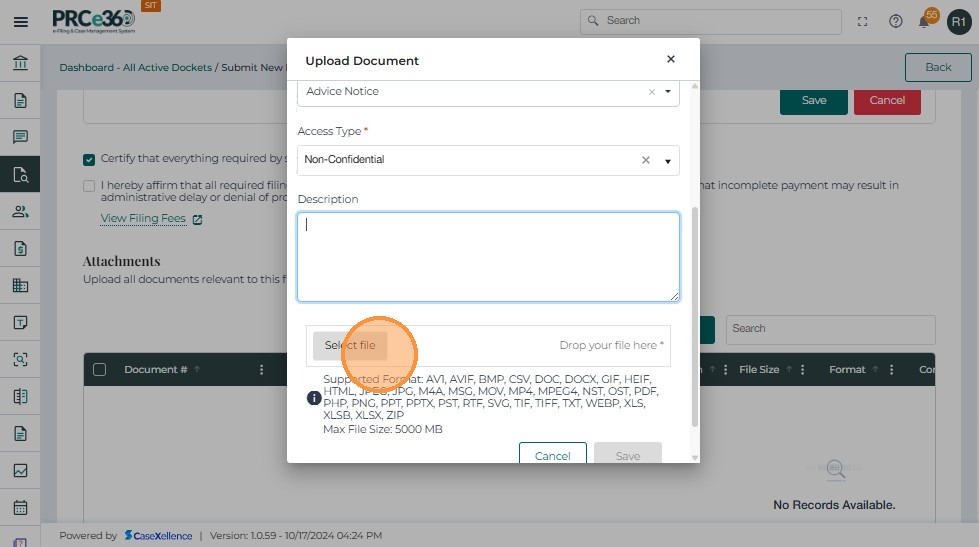Go to Dashboard - All Active Dockets breadcrumb
The width and height of the screenshot is (979, 547).
(135, 68)
